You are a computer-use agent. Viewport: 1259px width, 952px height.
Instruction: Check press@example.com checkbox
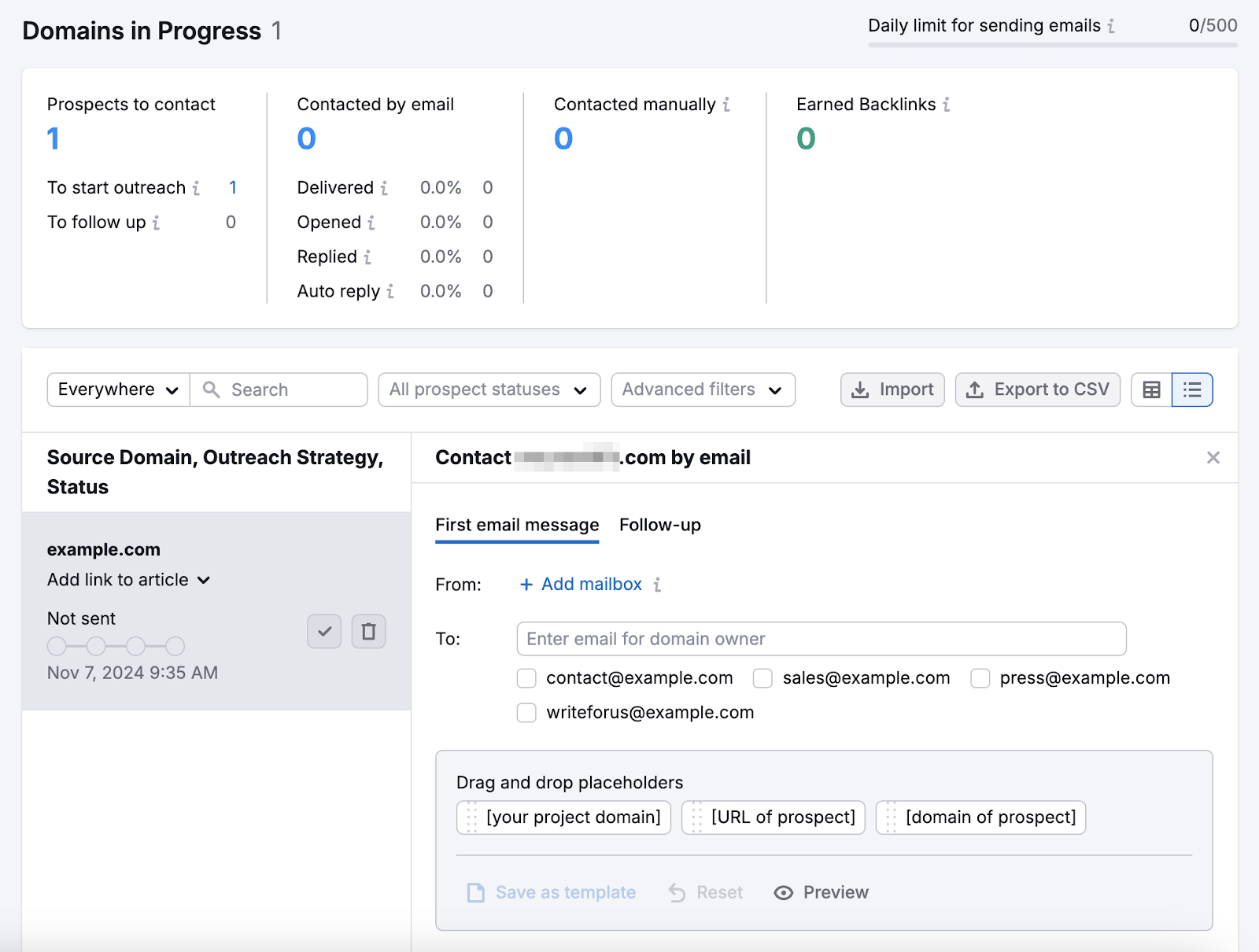(980, 678)
